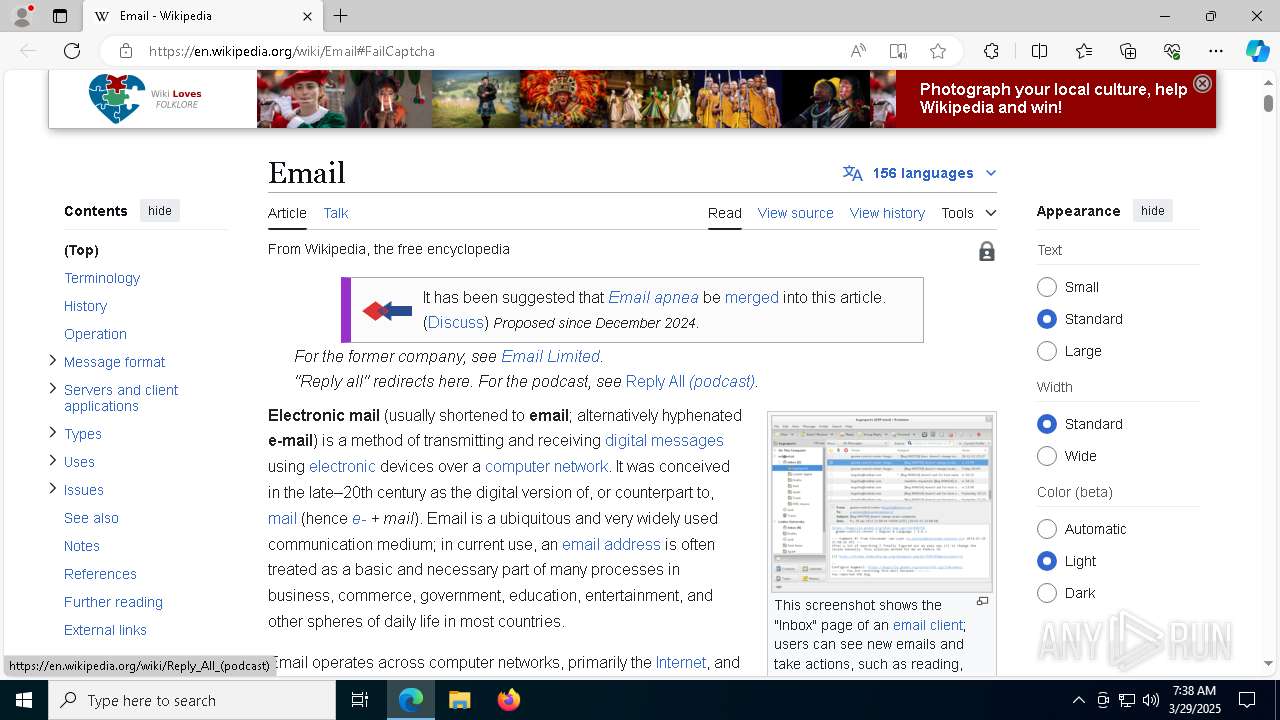Enlarge the email client image icon
The image size is (1280, 720).
pos(982,601)
